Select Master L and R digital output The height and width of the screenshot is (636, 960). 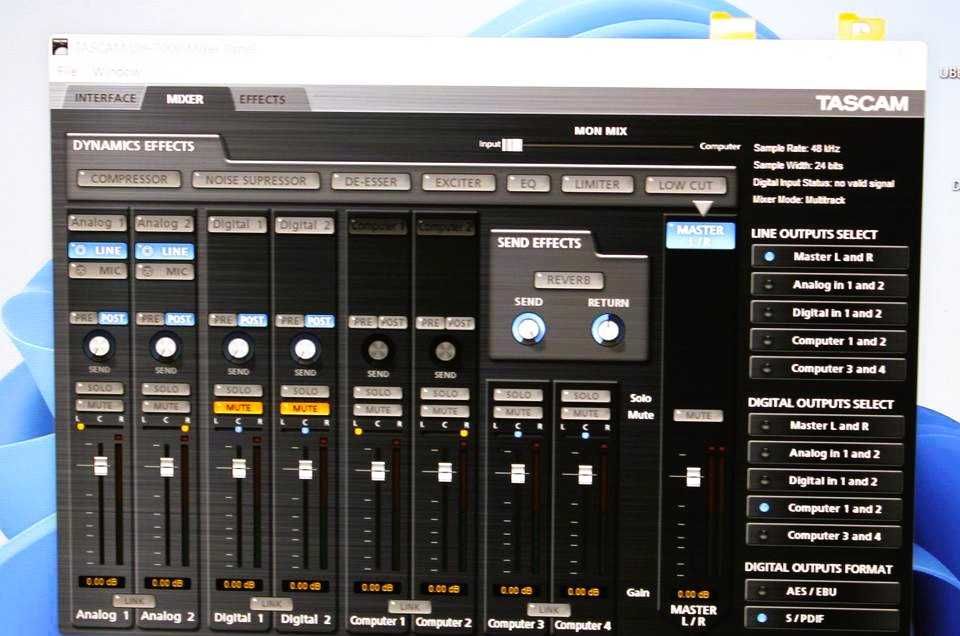click(x=826, y=425)
